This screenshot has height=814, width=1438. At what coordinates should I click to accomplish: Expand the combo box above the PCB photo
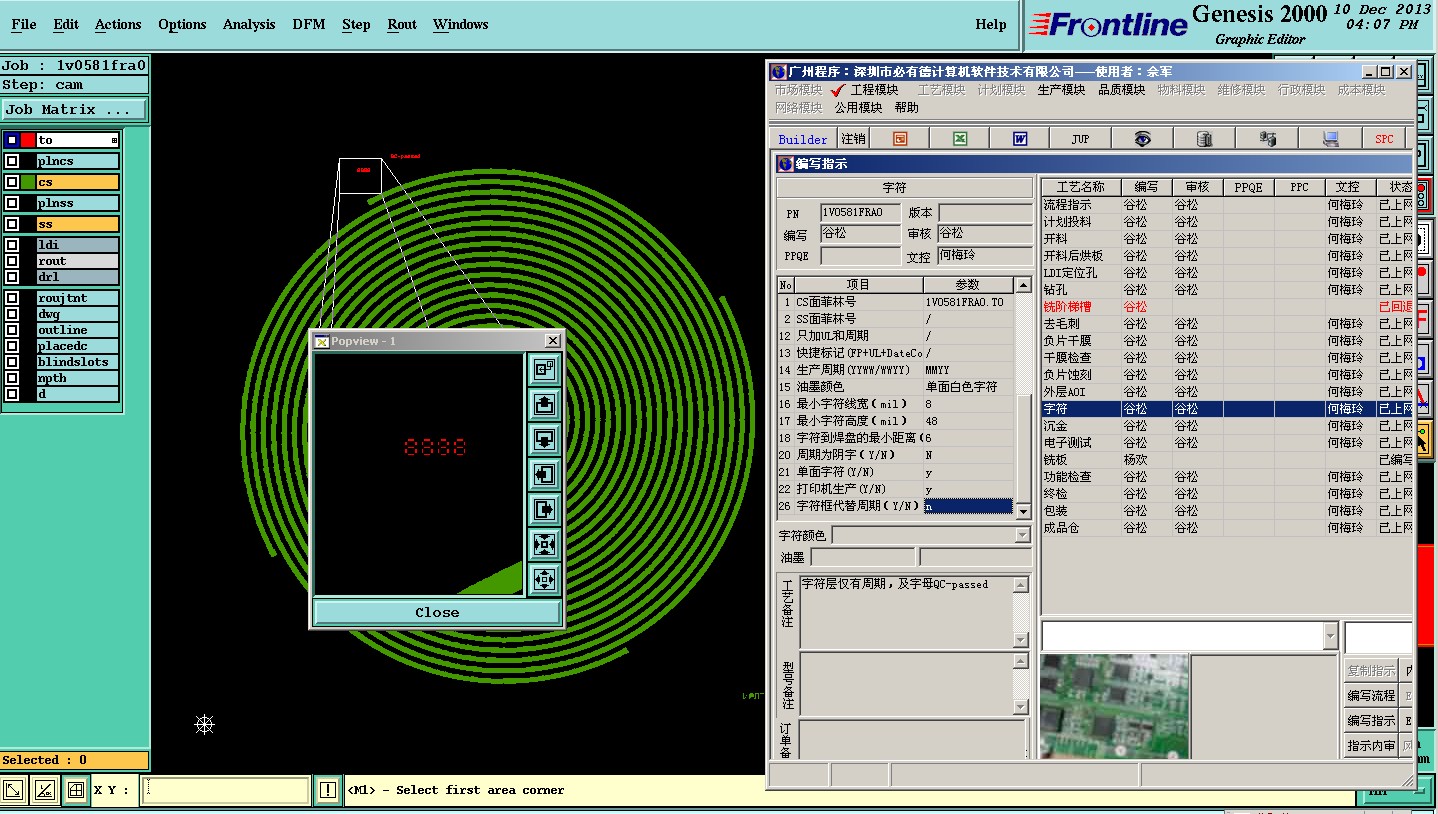point(1329,636)
